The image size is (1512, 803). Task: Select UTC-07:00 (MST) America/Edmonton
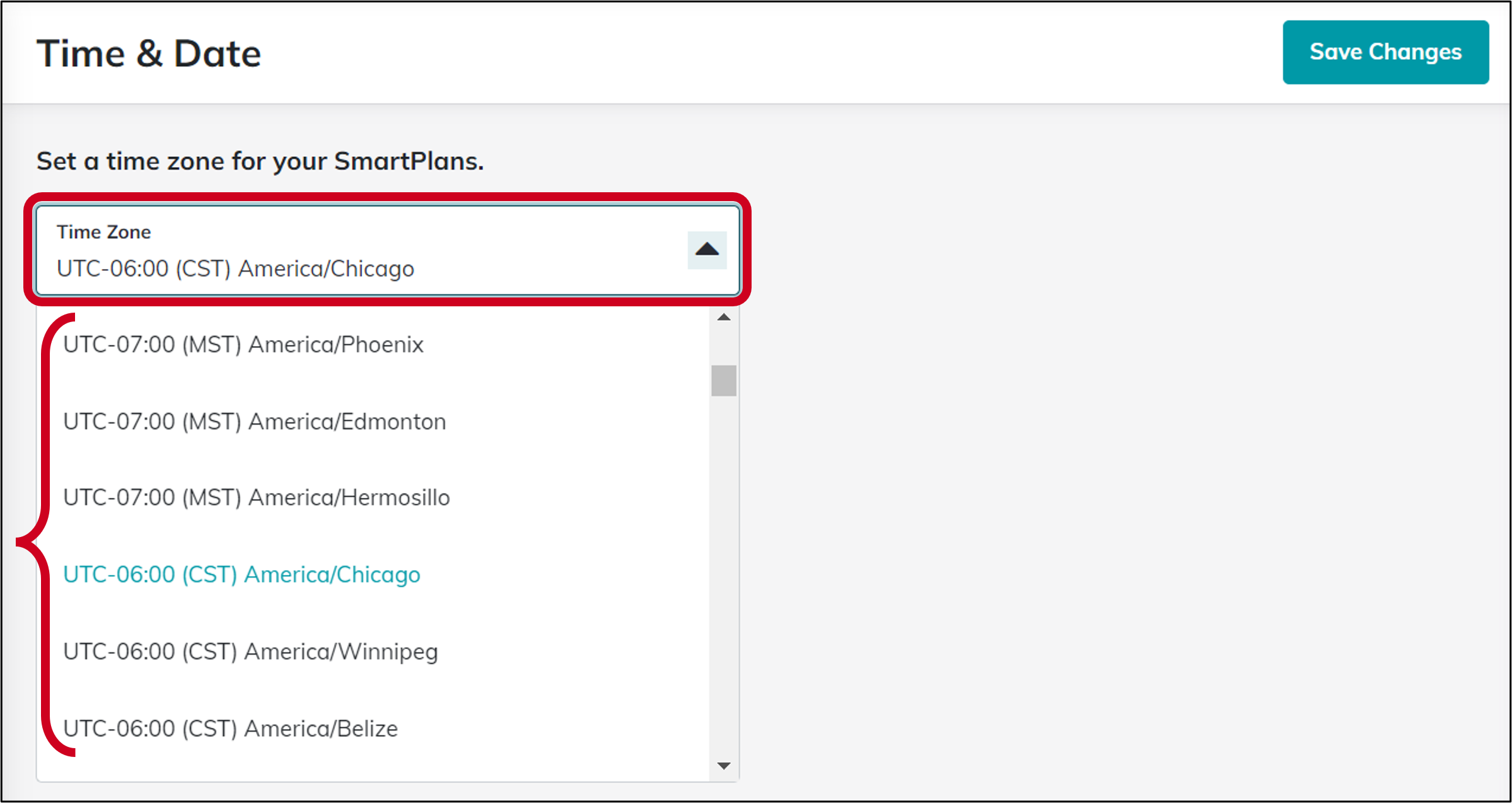coord(255,421)
